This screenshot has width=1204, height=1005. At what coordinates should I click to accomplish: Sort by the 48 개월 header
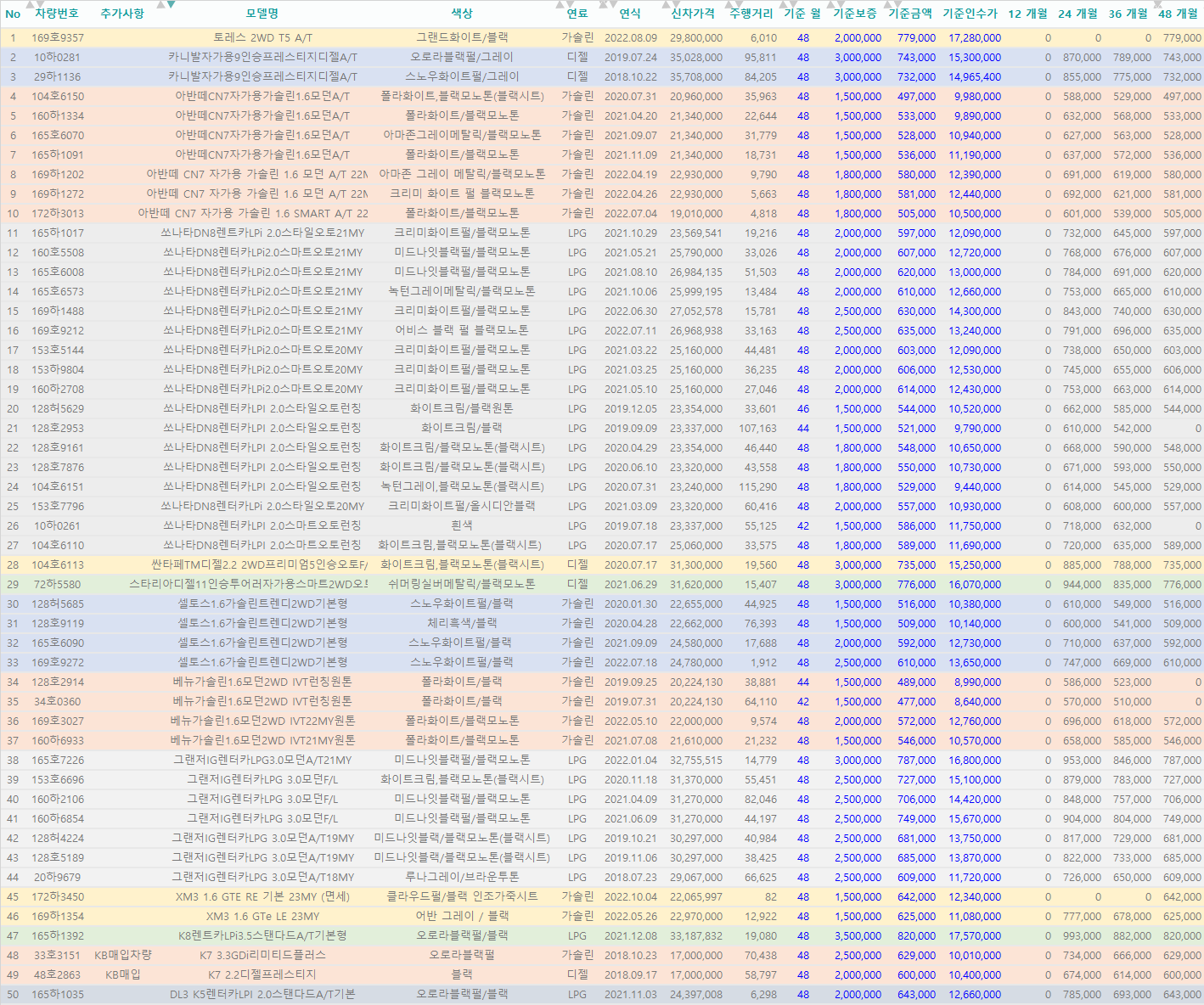tap(1179, 14)
